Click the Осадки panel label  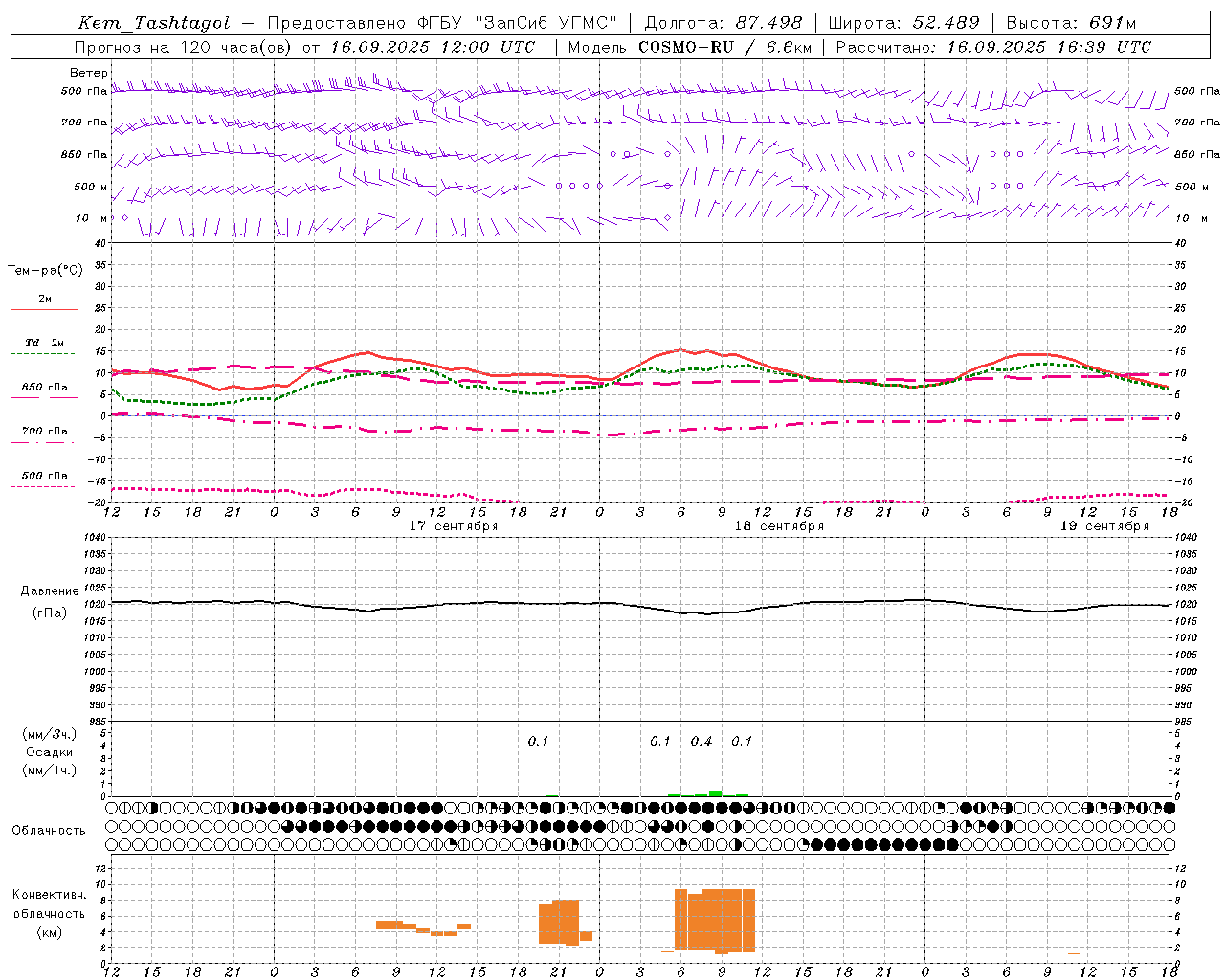[x=50, y=752]
